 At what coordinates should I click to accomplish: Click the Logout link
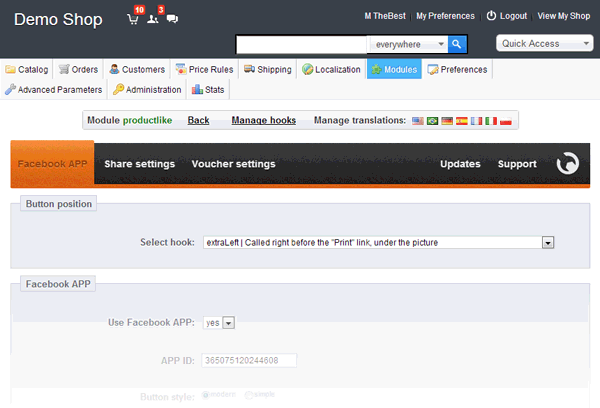click(x=506, y=16)
